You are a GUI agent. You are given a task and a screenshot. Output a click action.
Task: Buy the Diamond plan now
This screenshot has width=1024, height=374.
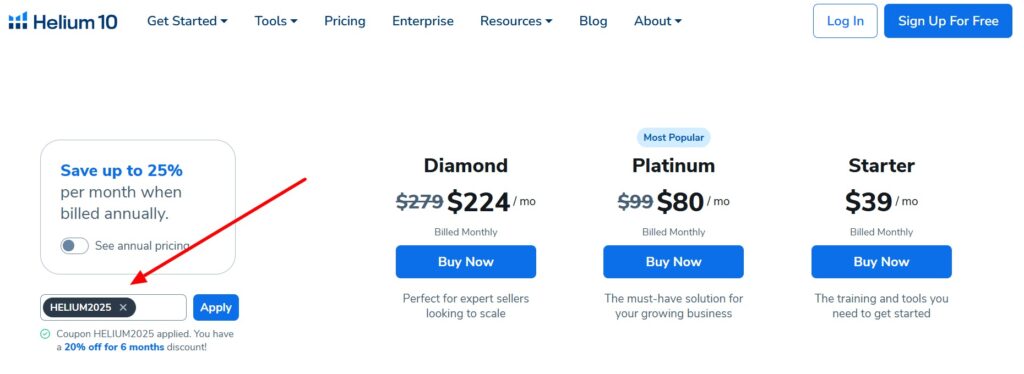tap(466, 262)
